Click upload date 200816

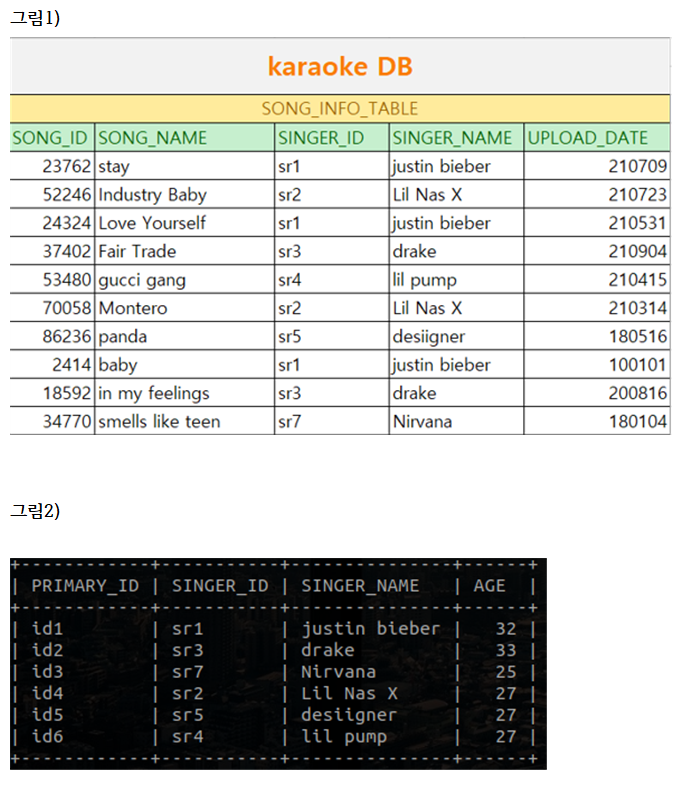pos(597,393)
